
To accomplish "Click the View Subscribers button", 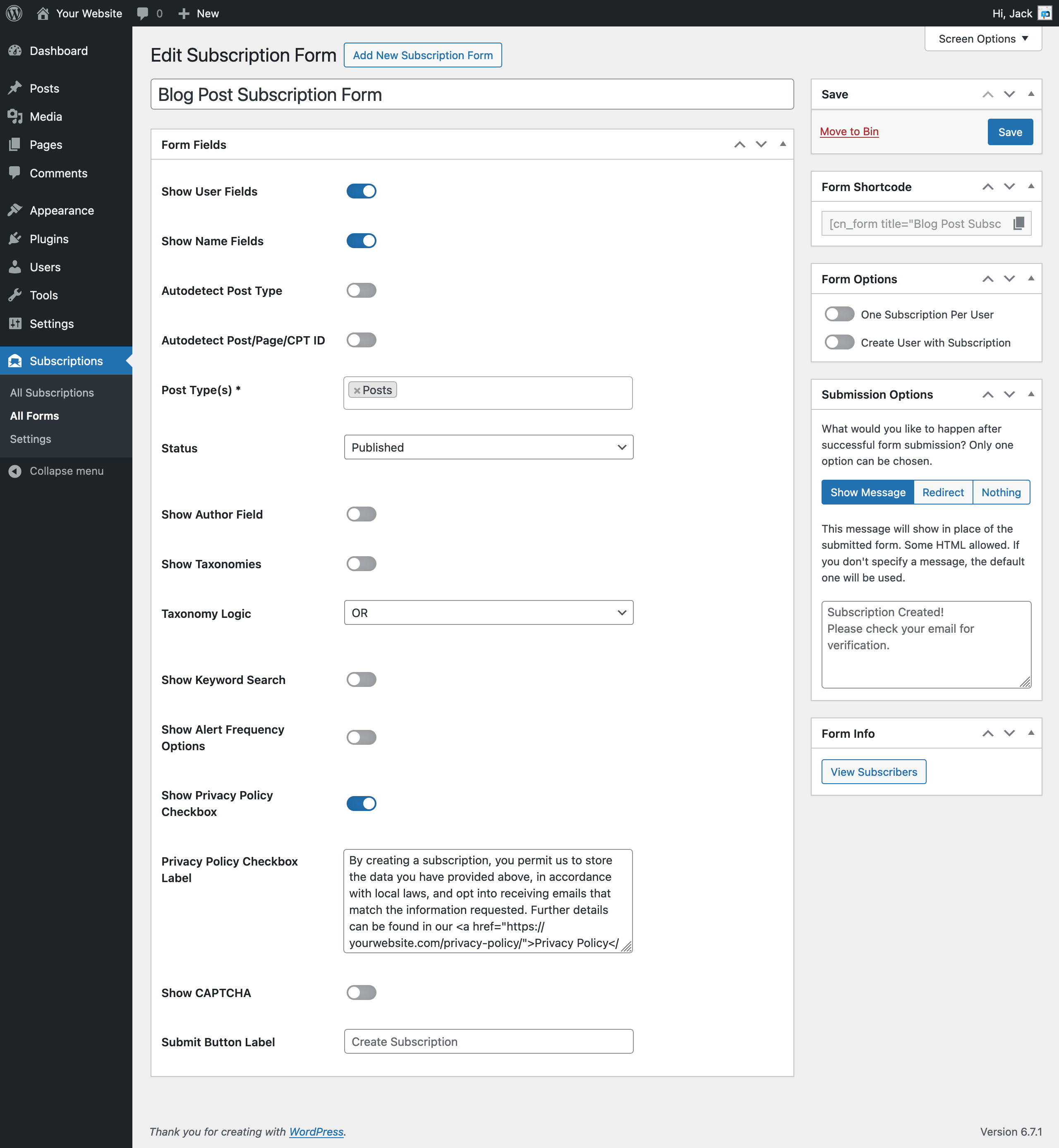I will (x=873, y=772).
